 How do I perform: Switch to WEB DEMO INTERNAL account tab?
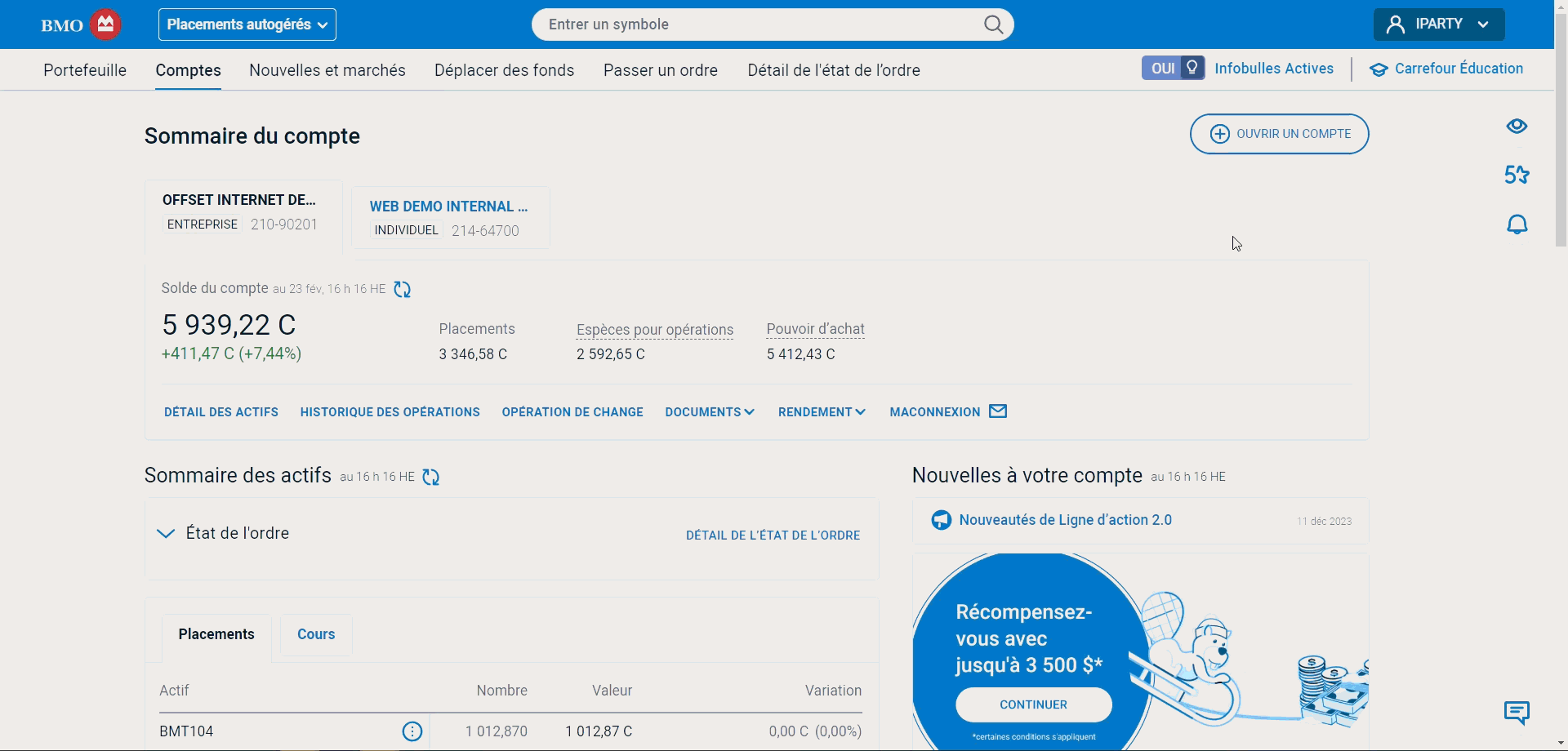tap(451, 217)
